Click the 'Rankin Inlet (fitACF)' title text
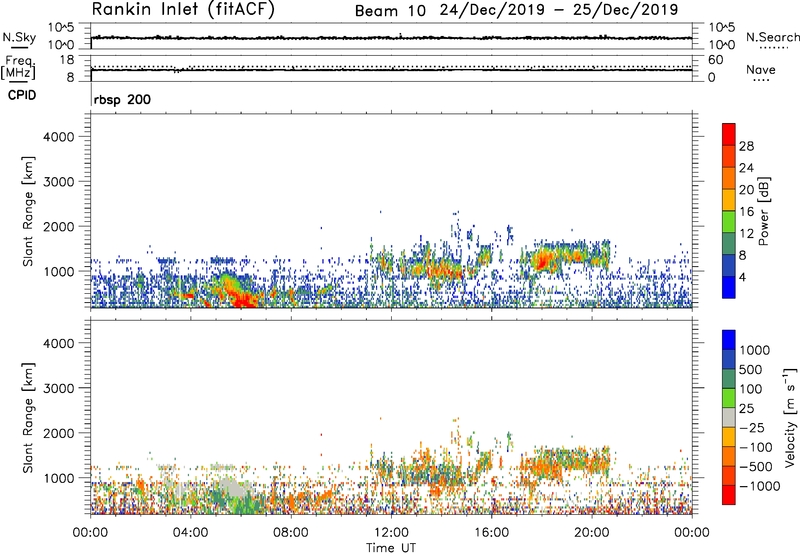Screen dimensions: 800x554 [183, 10]
